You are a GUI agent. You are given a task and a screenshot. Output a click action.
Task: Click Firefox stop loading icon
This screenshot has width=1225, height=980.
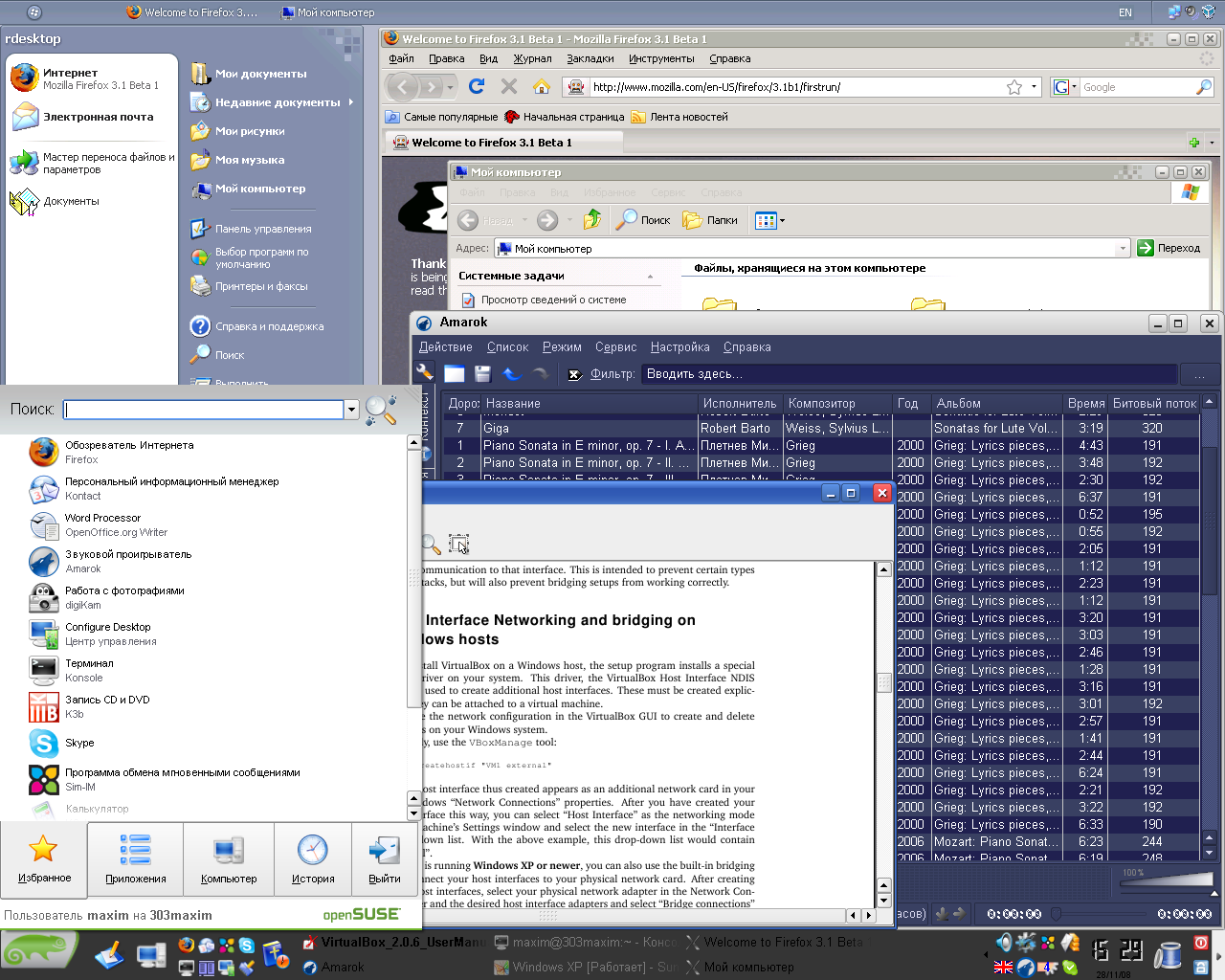[509, 86]
